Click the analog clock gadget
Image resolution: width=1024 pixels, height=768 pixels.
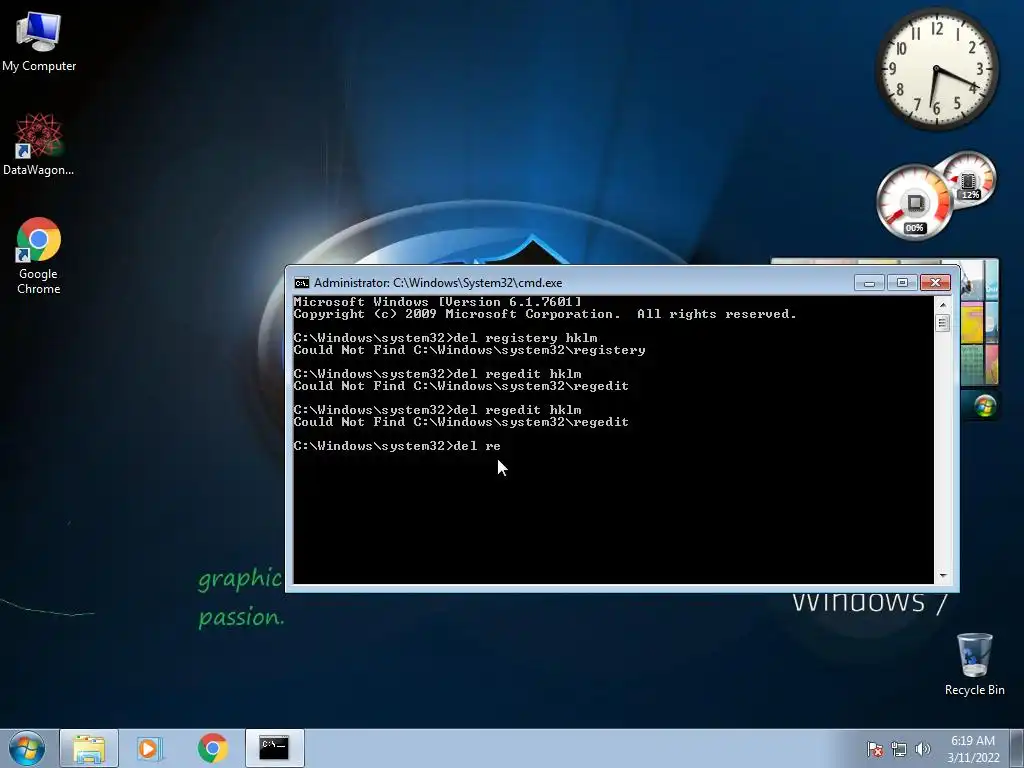coord(936,69)
